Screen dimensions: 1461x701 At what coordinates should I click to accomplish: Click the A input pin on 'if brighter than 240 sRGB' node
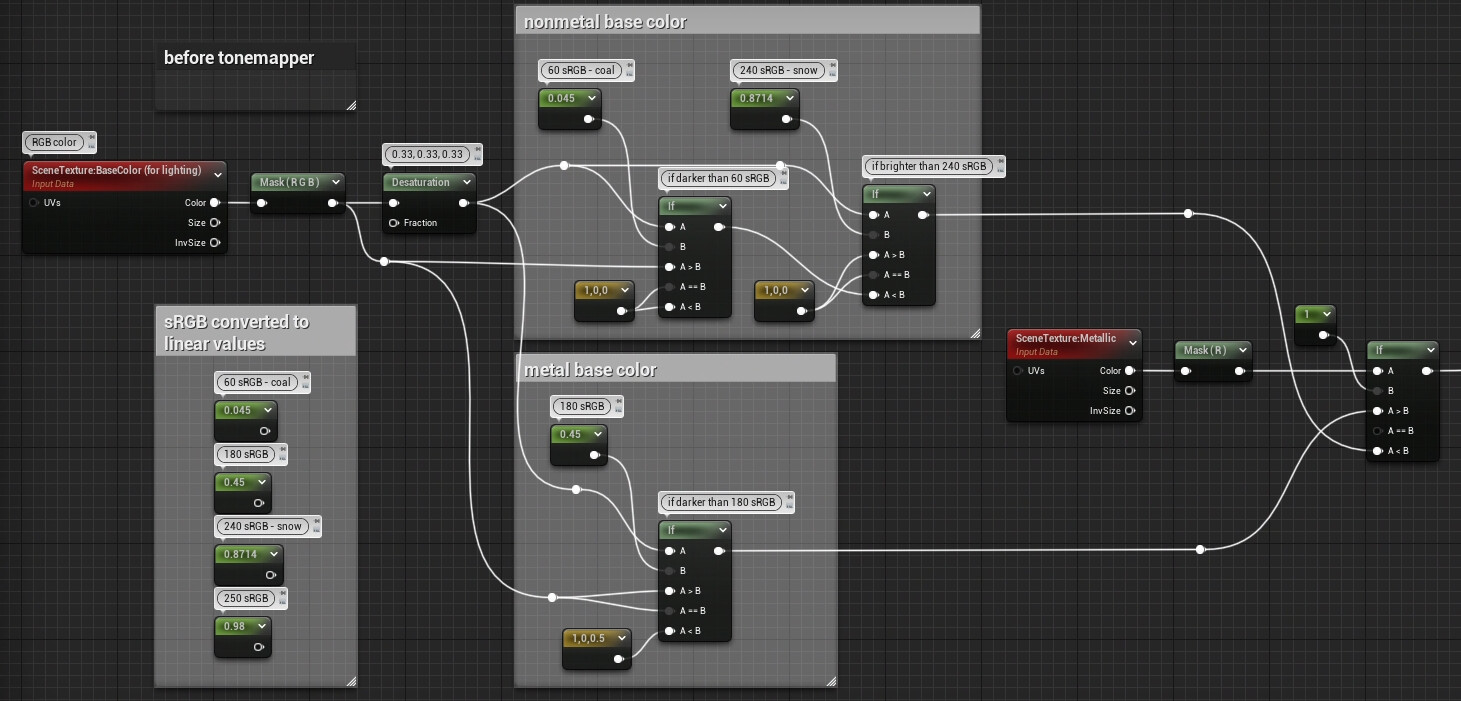pos(873,215)
